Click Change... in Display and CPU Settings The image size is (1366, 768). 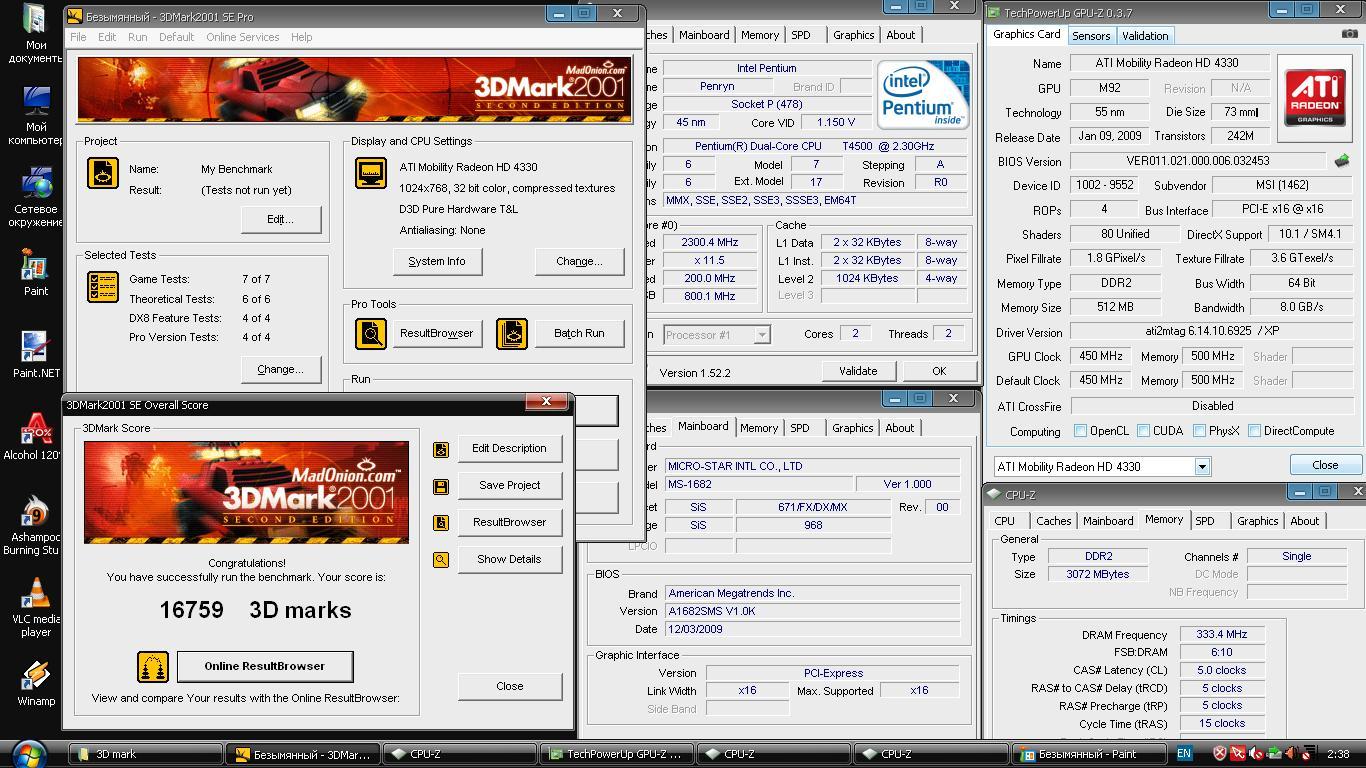coord(579,261)
